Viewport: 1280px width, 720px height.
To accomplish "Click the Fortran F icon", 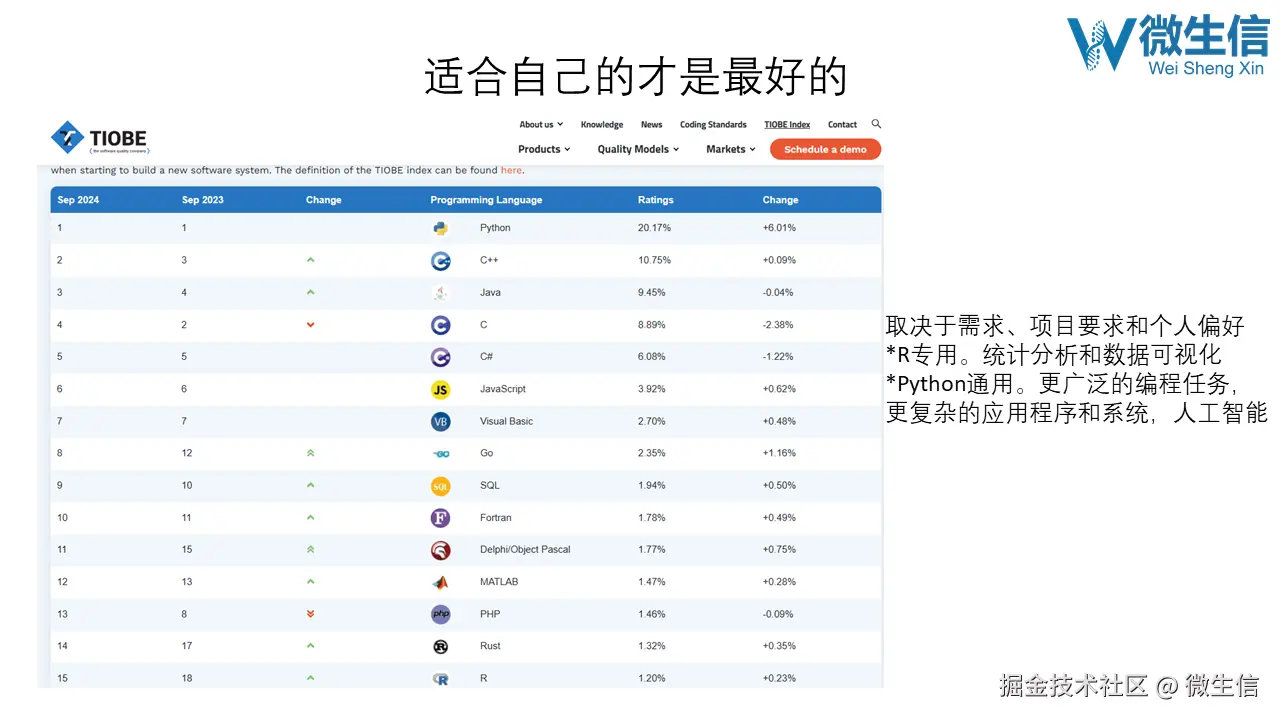I will click(x=440, y=517).
